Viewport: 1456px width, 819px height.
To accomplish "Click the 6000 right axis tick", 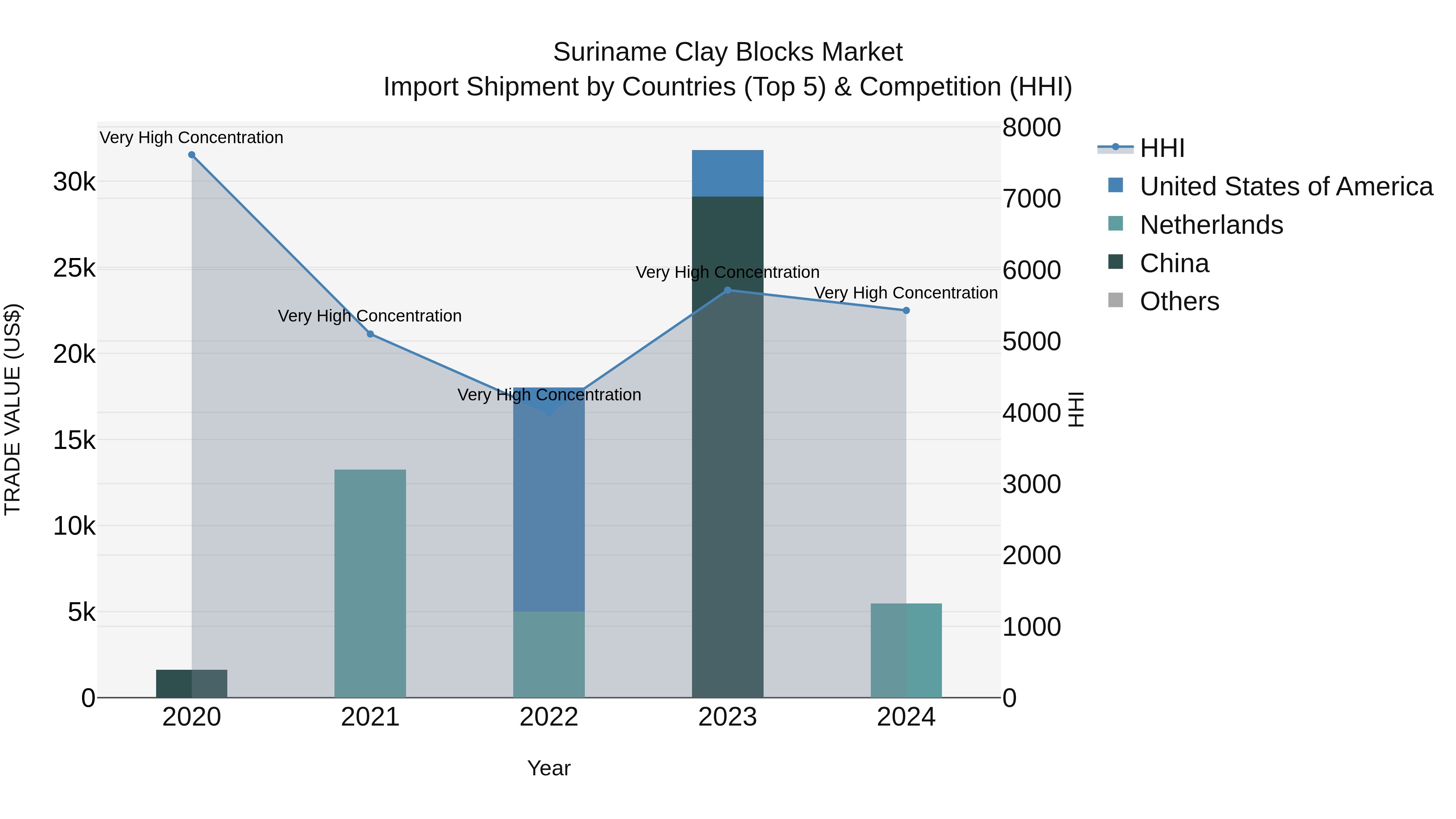I will pyautogui.click(x=1031, y=270).
